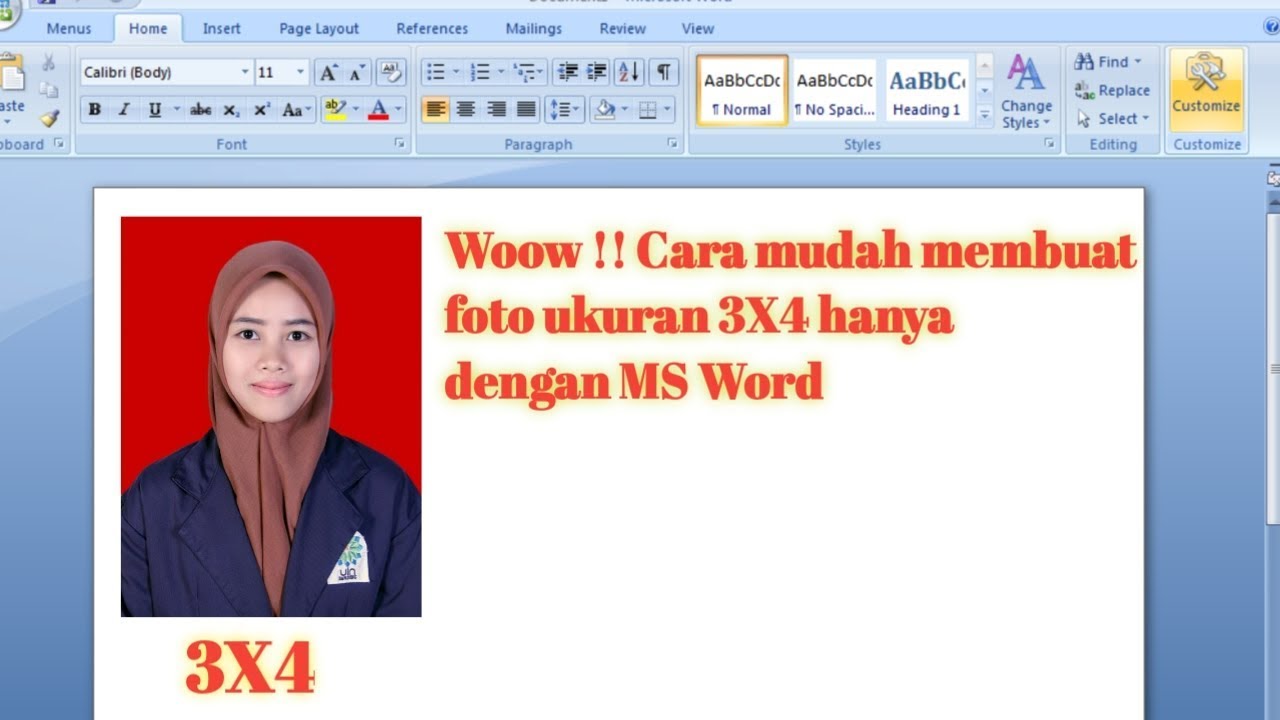This screenshot has width=1280, height=720.
Task: Click the Numbering list icon
Action: tap(480, 72)
